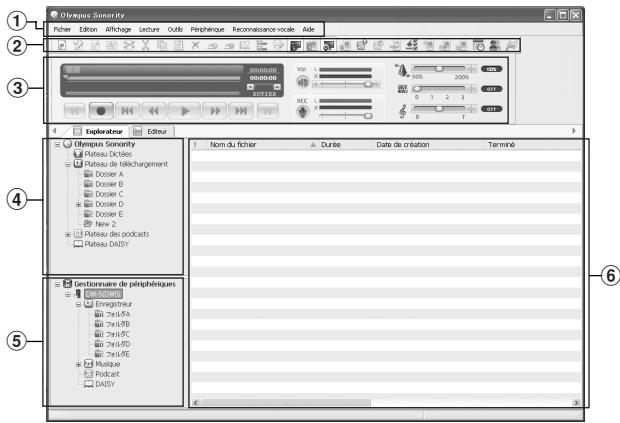
Task: Collapse the Gestionnaire de périphériques tree
Action: 56,284
